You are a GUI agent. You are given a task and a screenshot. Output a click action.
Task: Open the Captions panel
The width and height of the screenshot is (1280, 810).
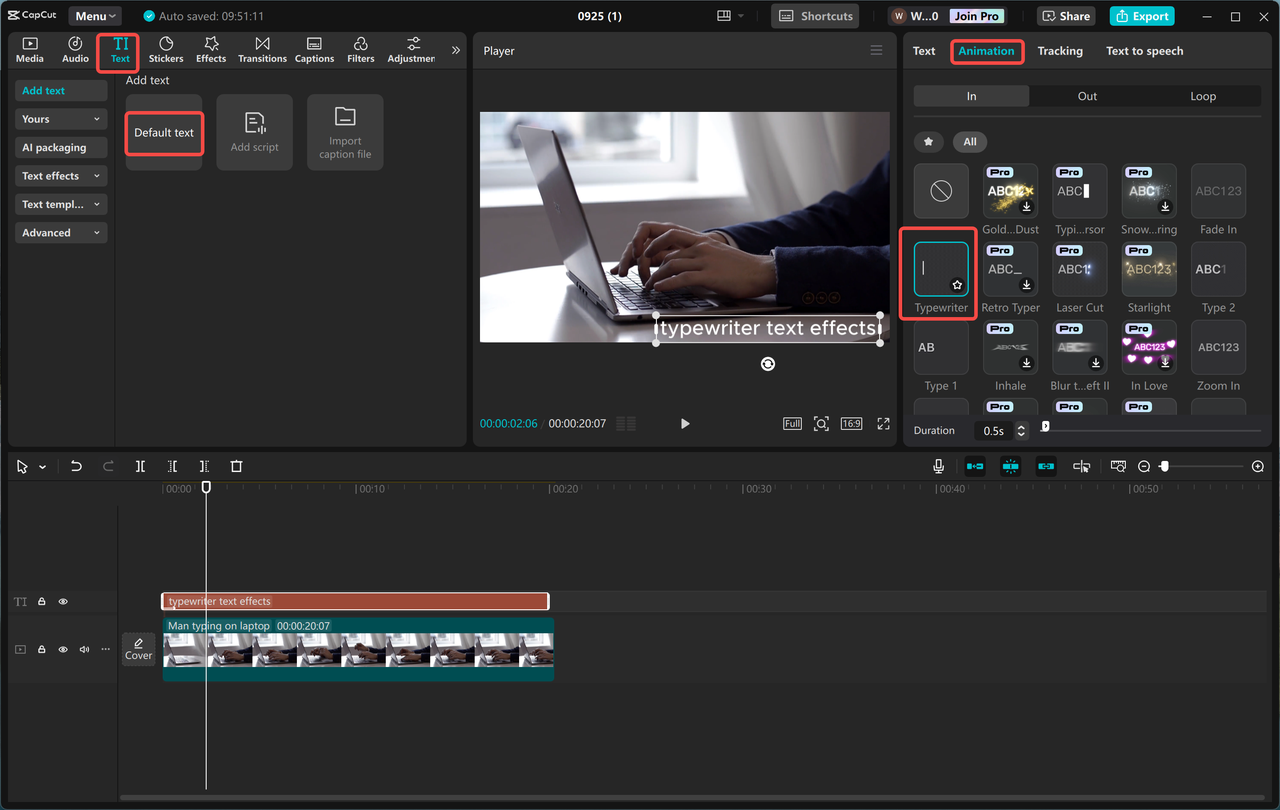pos(314,49)
